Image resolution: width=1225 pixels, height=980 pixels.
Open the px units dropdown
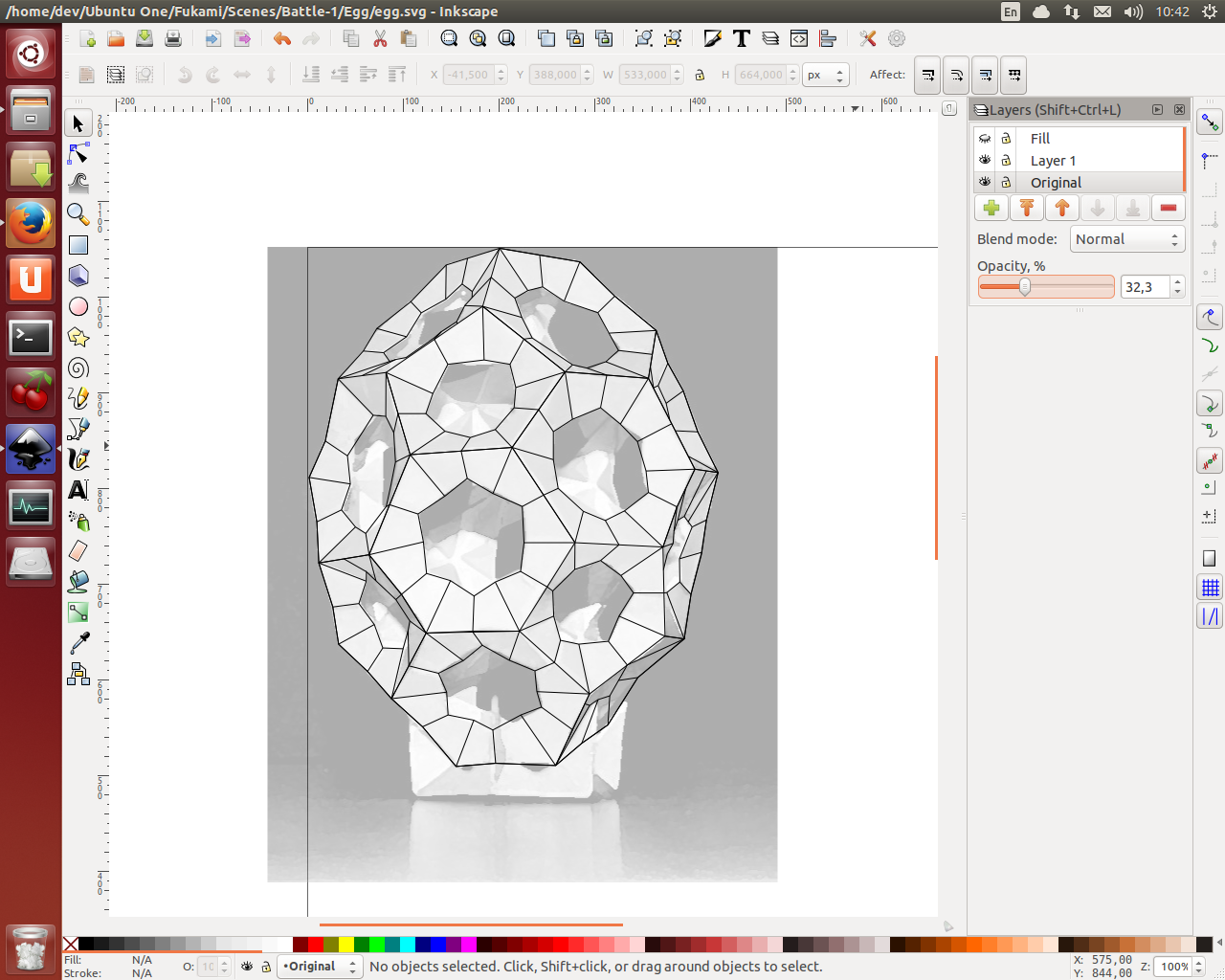(x=826, y=75)
